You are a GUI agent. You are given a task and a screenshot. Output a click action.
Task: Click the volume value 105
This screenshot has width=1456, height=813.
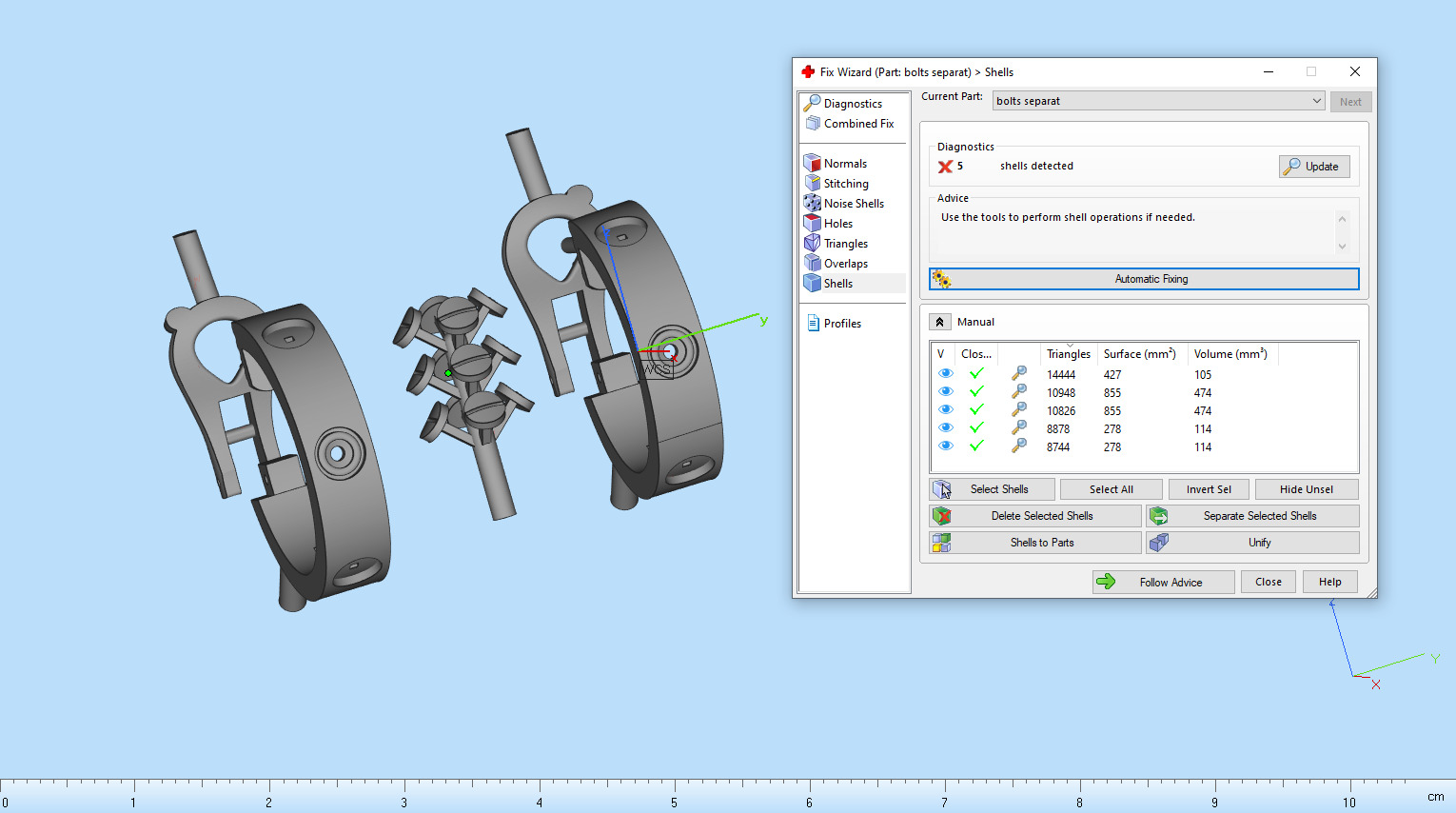pyautogui.click(x=1203, y=375)
